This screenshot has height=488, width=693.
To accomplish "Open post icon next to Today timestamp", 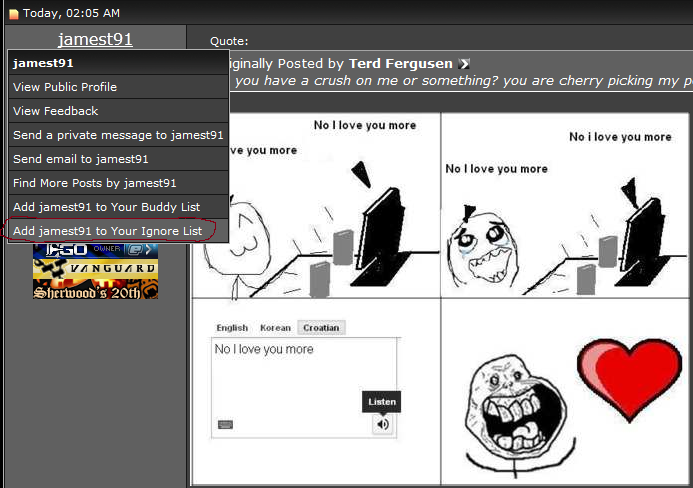I will point(14,14).
